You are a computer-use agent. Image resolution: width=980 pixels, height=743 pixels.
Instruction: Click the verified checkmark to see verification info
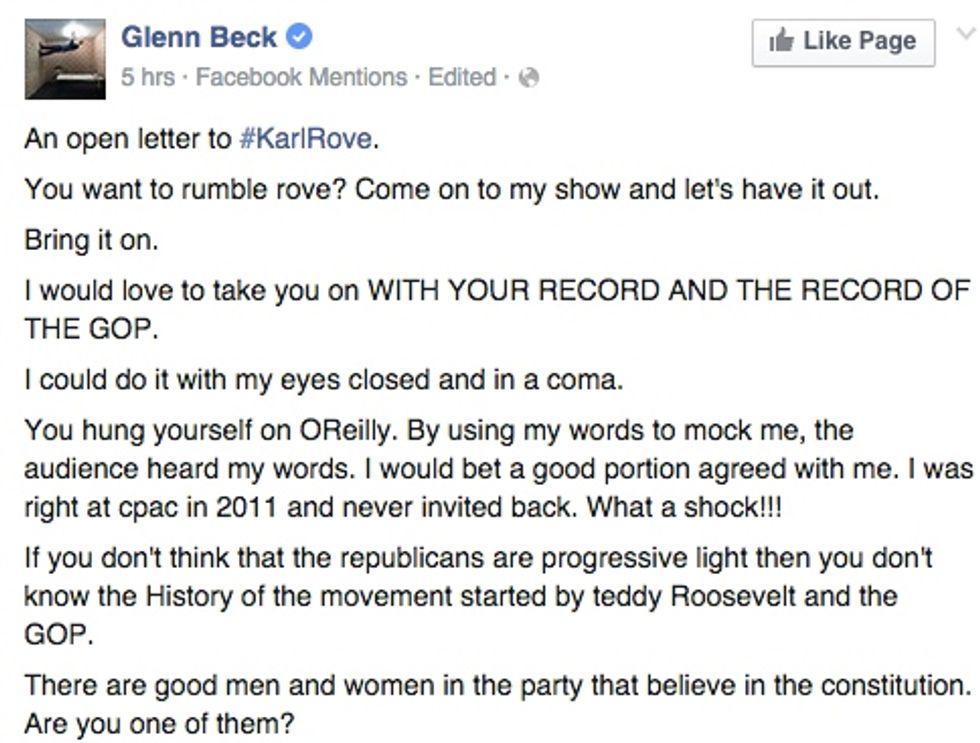(297, 37)
